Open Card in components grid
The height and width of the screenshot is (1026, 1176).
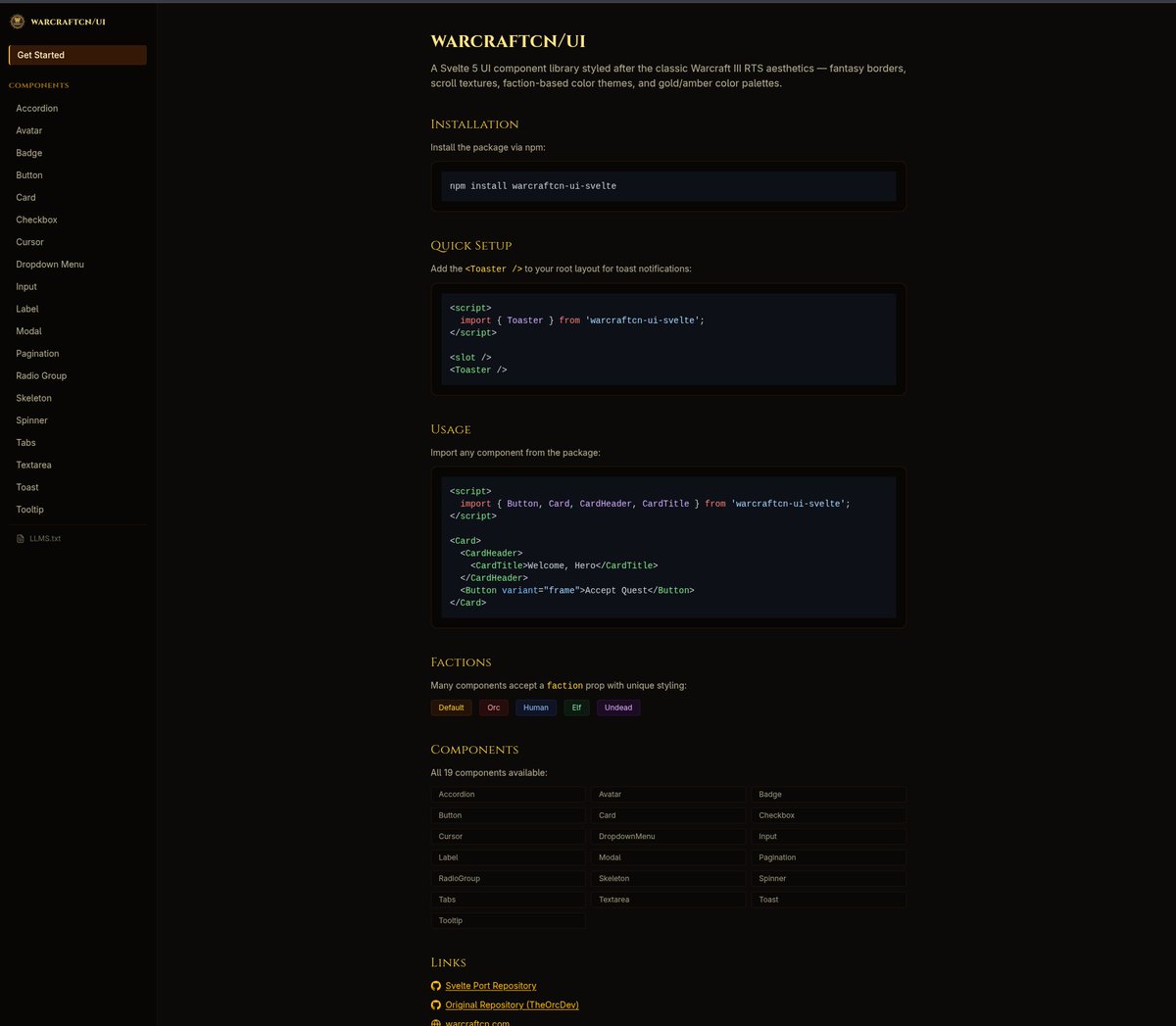(x=668, y=815)
